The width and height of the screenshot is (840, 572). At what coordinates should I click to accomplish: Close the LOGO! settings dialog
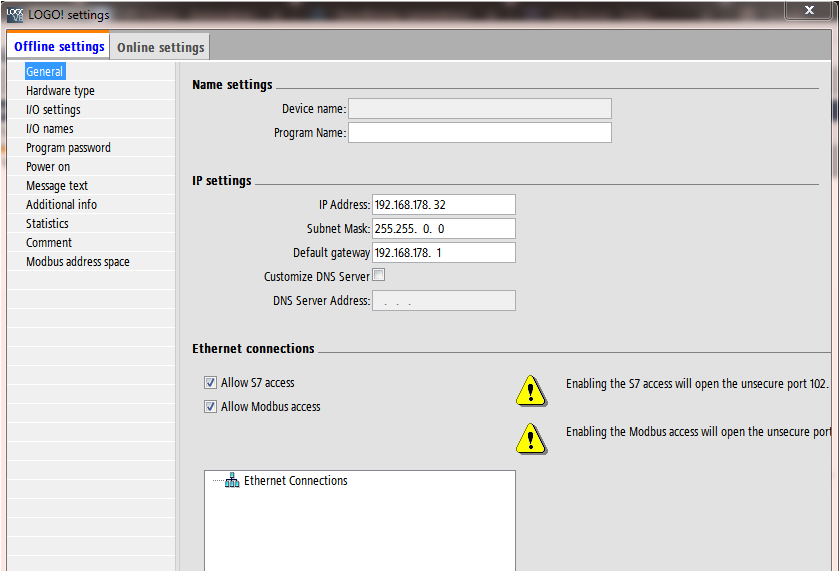point(809,10)
